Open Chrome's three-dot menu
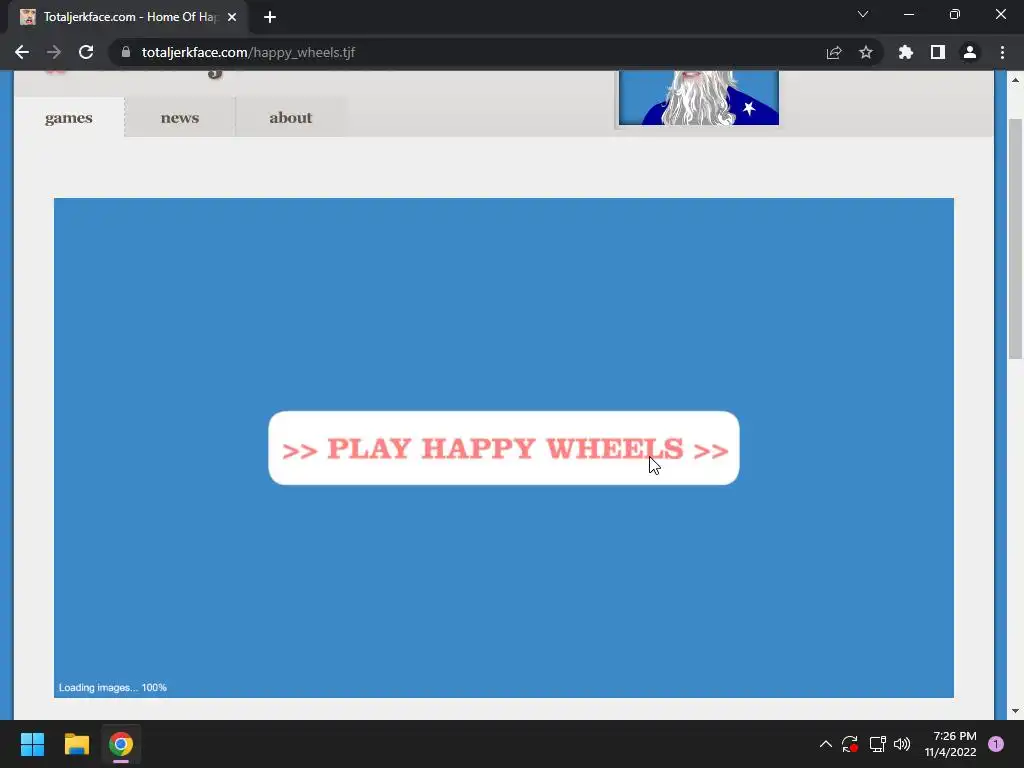This screenshot has width=1024, height=768. click(1002, 52)
